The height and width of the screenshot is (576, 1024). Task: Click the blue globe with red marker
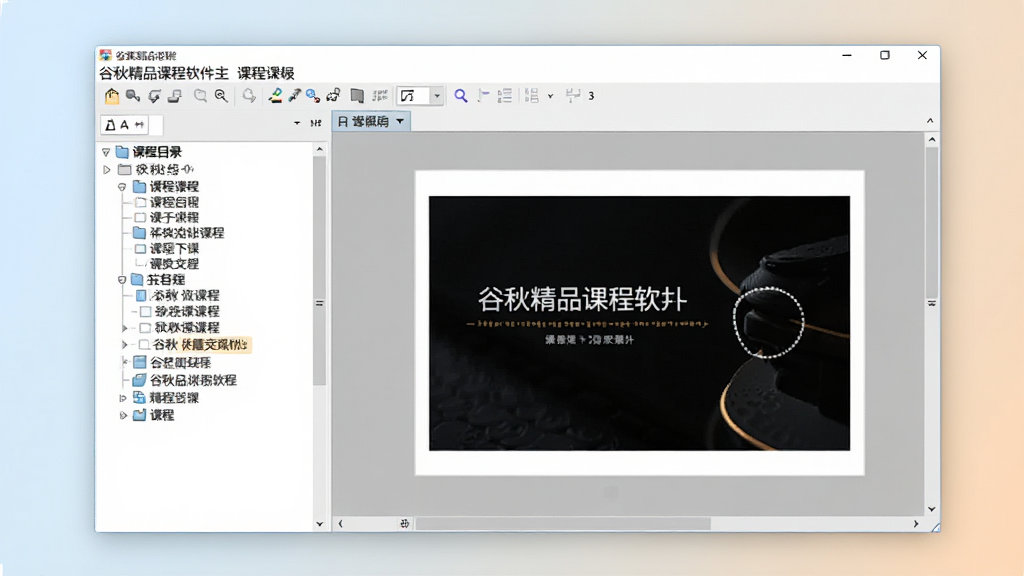tap(313, 96)
